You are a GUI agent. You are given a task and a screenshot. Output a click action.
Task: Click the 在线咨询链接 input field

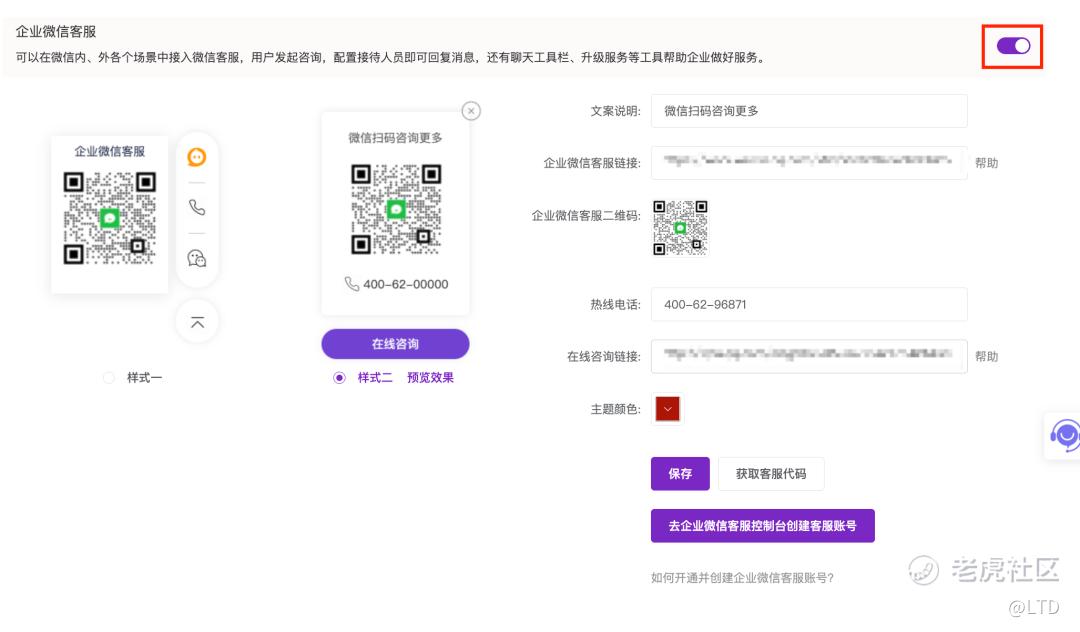coord(809,356)
